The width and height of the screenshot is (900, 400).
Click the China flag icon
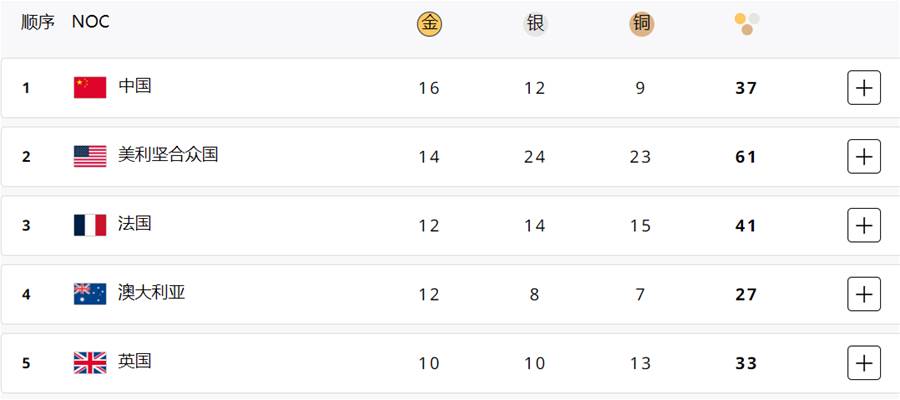pos(90,87)
